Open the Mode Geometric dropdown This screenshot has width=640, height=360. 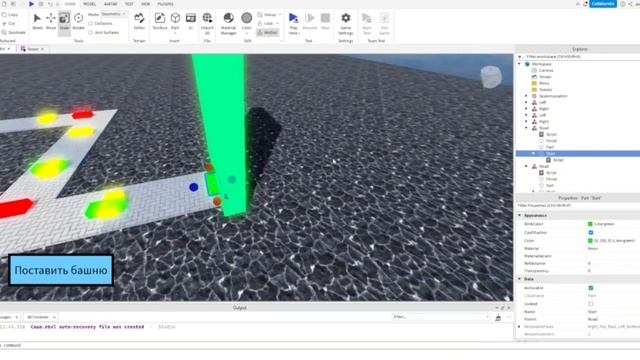point(113,14)
